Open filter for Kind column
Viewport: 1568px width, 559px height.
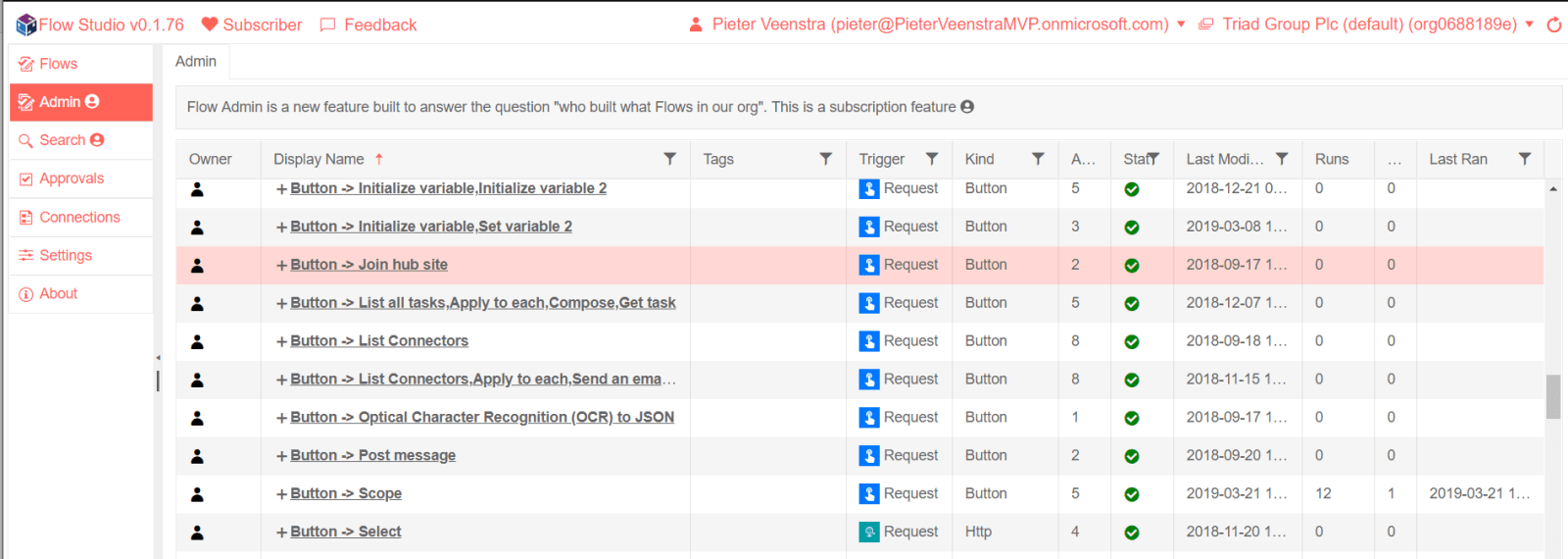point(1038,158)
